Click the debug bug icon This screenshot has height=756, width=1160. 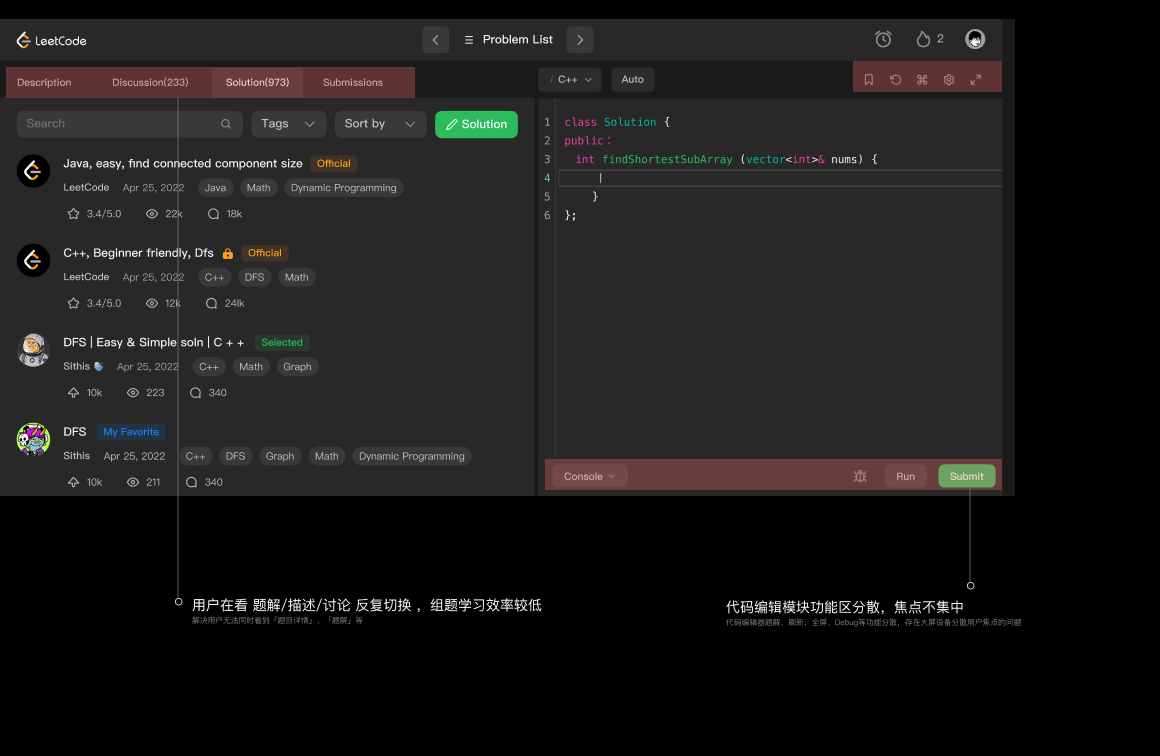(860, 477)
